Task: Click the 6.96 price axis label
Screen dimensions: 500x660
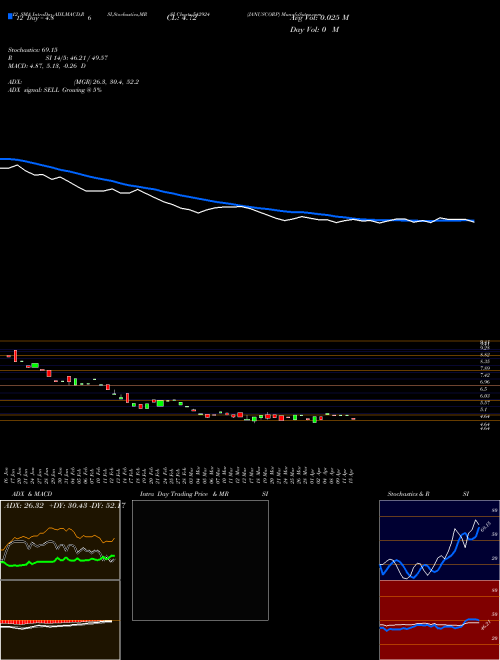Action: (484, 382)
